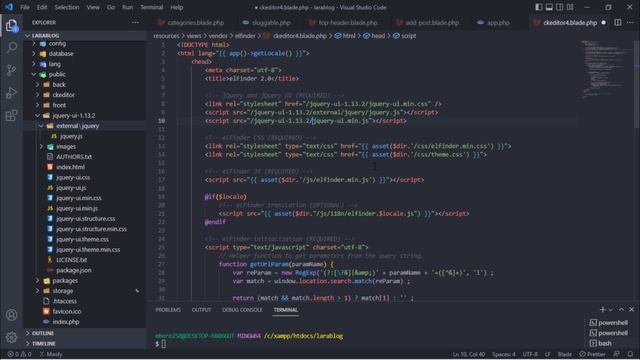The image size is (640, 360).
Task: Open the Accounts menu icon
Action: click(11, 315)
